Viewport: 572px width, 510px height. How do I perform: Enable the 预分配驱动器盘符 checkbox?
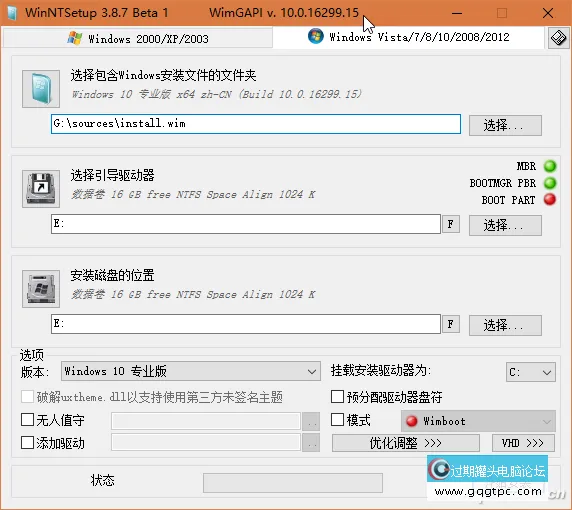[x=337, y=397]
